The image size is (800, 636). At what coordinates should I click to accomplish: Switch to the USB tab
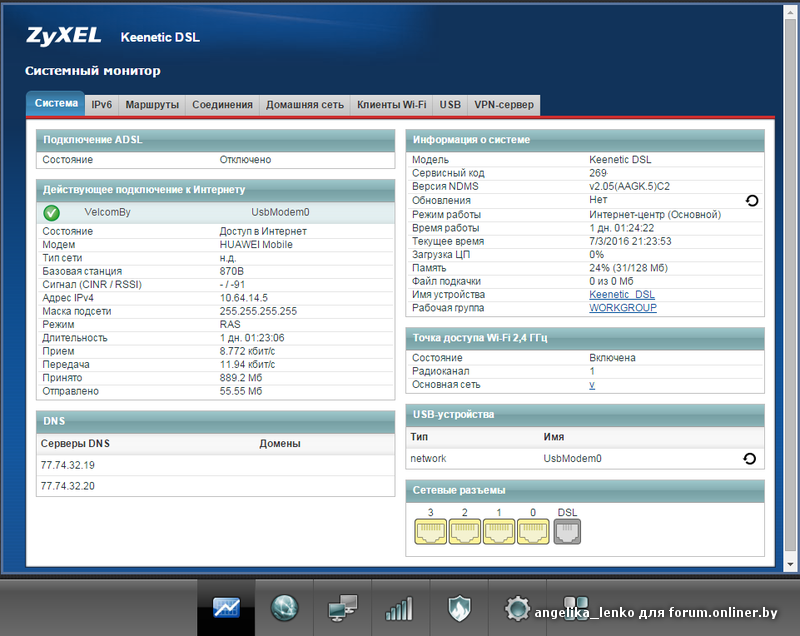[450, 105]
